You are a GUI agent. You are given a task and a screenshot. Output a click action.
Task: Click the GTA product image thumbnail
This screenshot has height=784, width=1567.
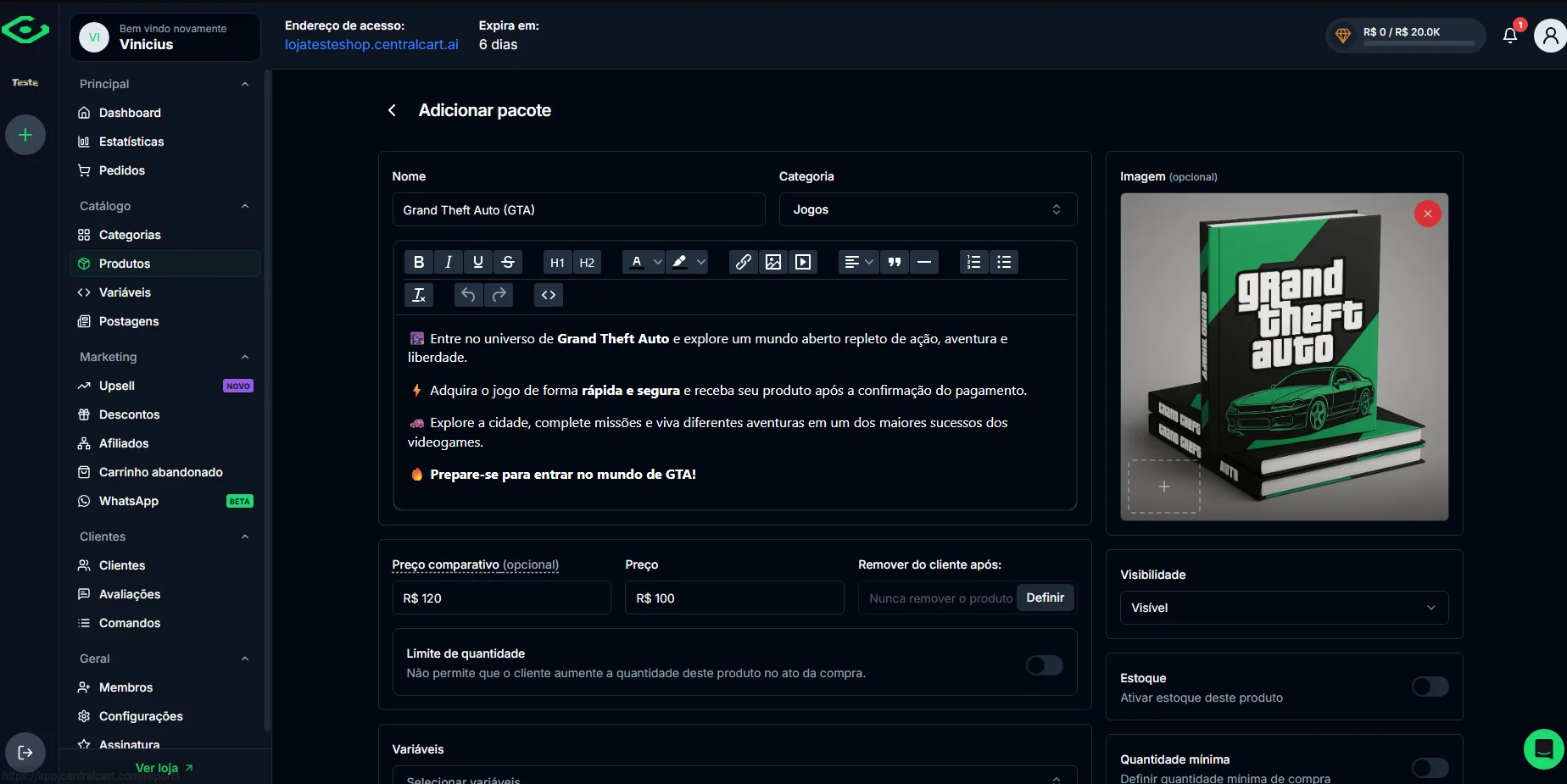[1284, 356]
